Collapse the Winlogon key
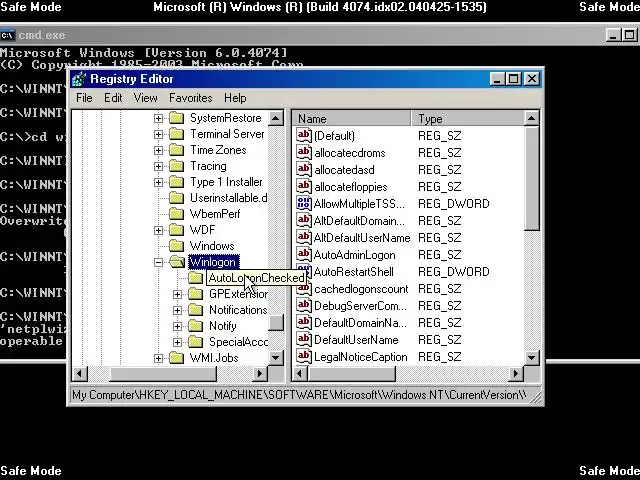 158,262
